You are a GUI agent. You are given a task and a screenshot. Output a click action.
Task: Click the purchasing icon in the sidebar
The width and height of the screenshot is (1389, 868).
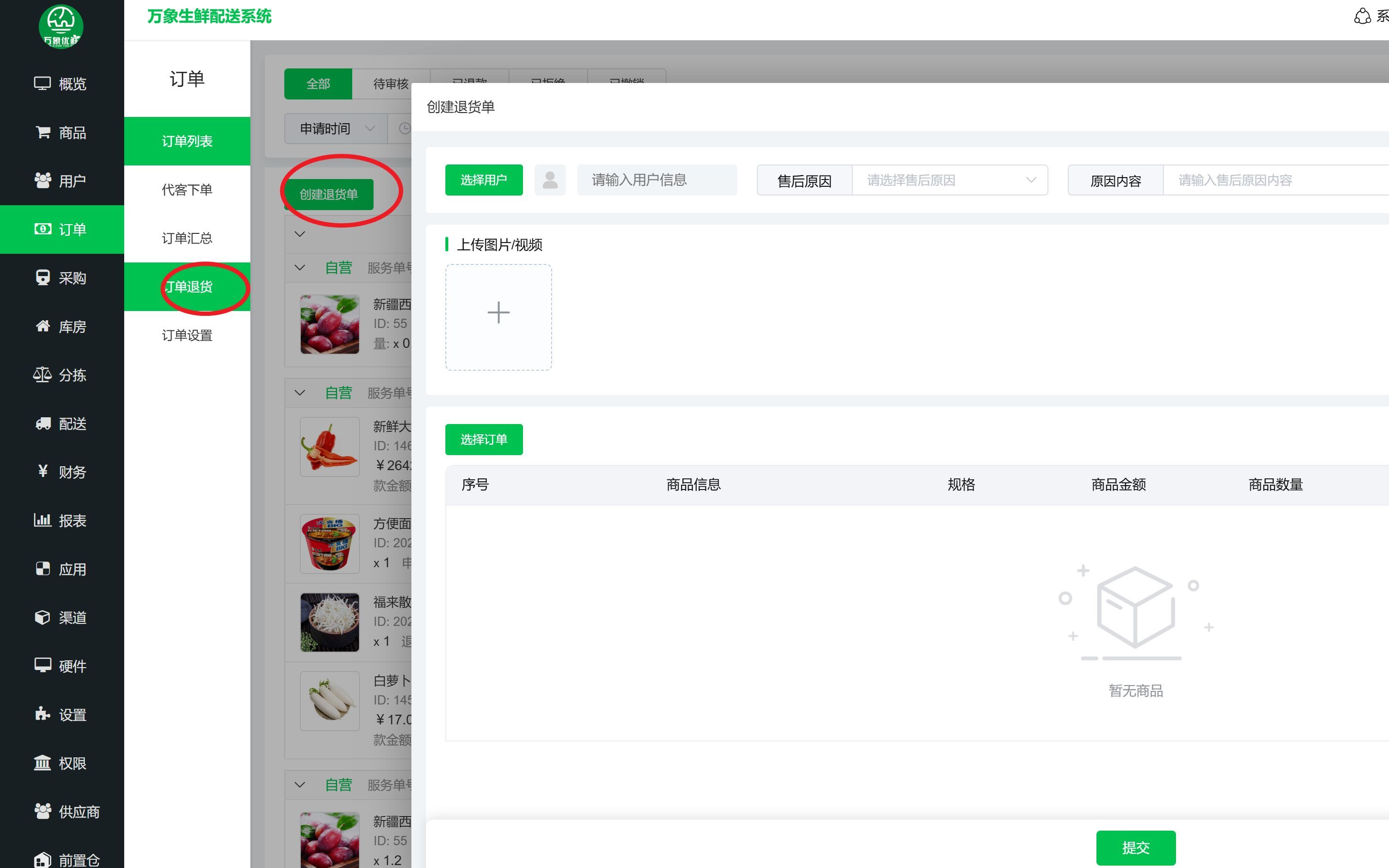click(43, 278)
